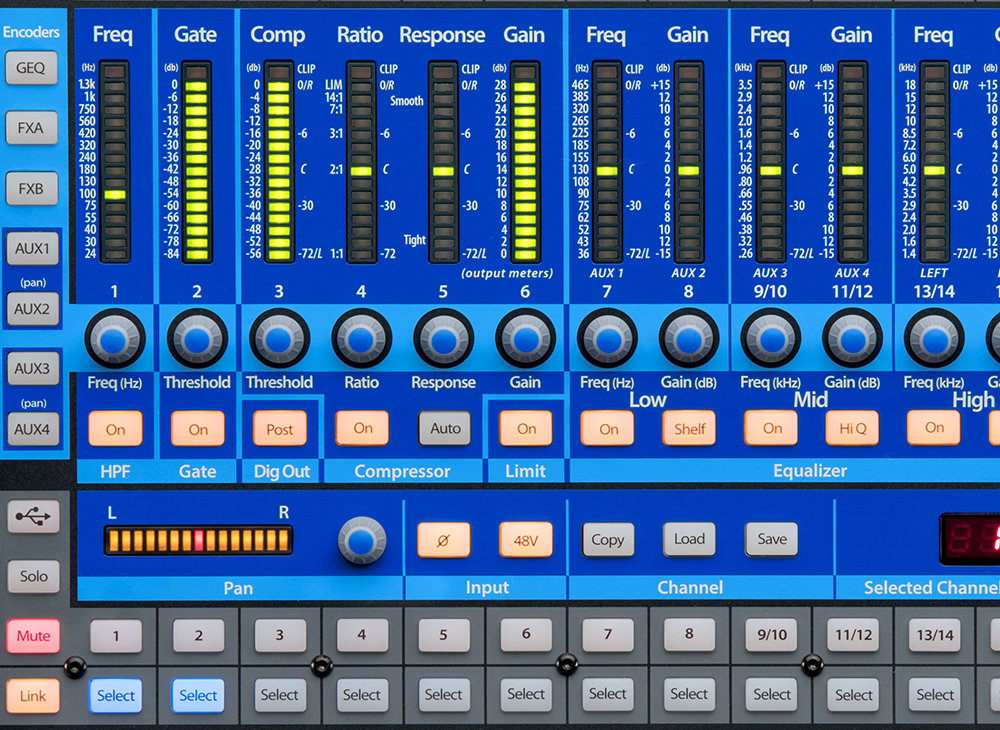Select the AUX3 encoder

(x=31, y=368)
